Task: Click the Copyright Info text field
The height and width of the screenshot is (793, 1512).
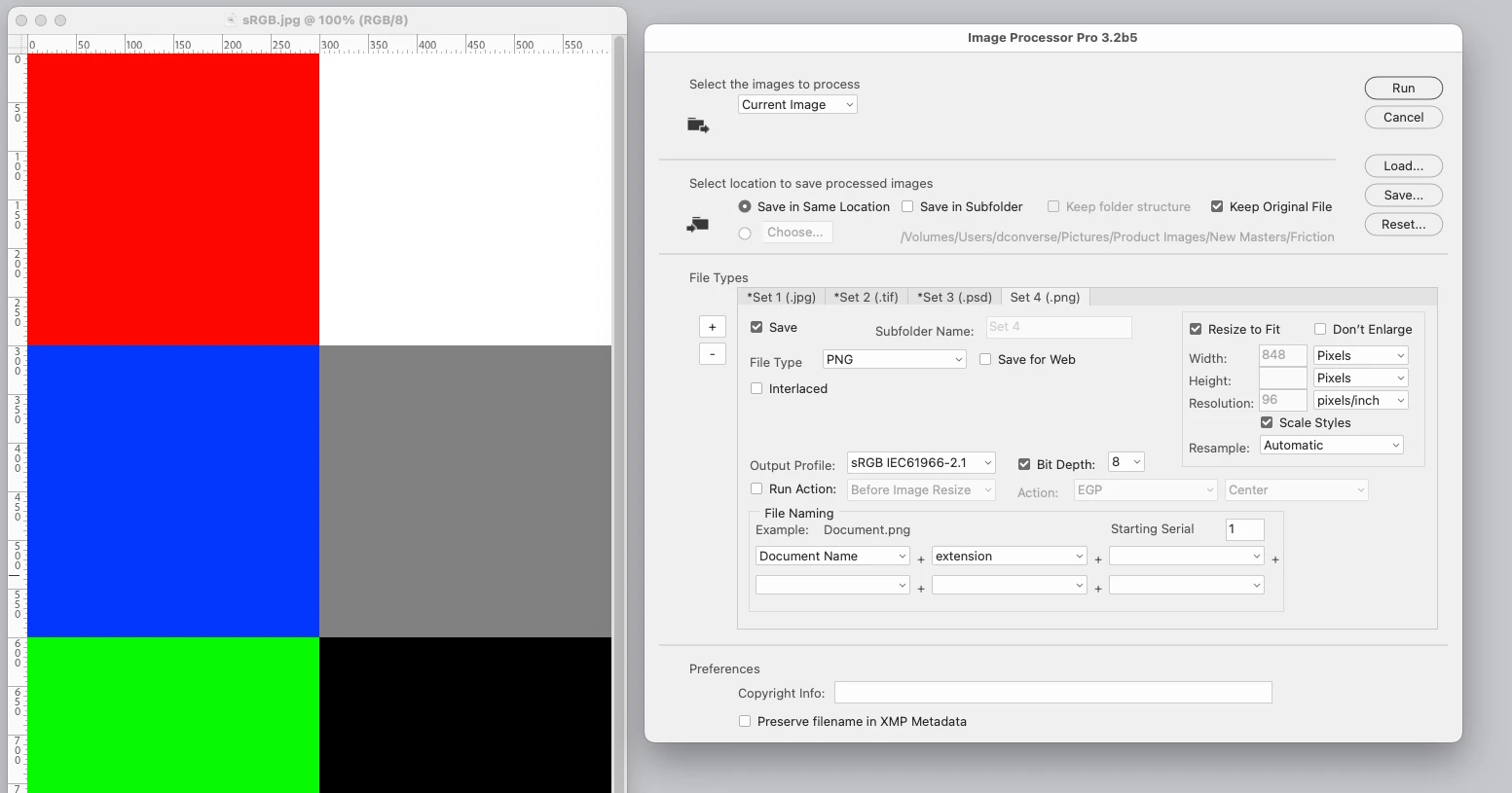Action: 1053,693
